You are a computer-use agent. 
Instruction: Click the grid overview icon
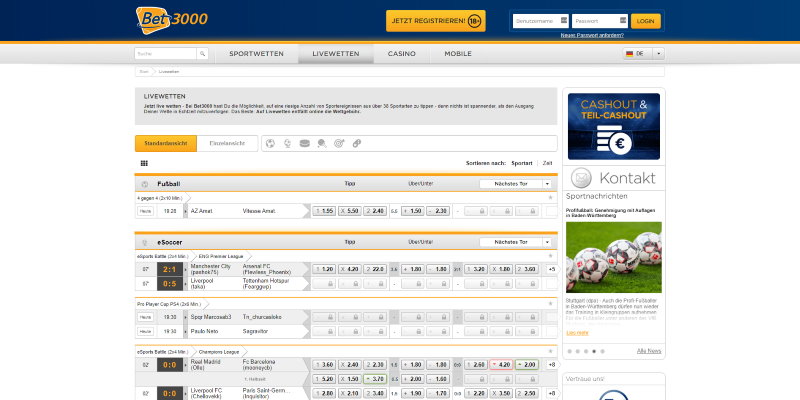[144, 163]
